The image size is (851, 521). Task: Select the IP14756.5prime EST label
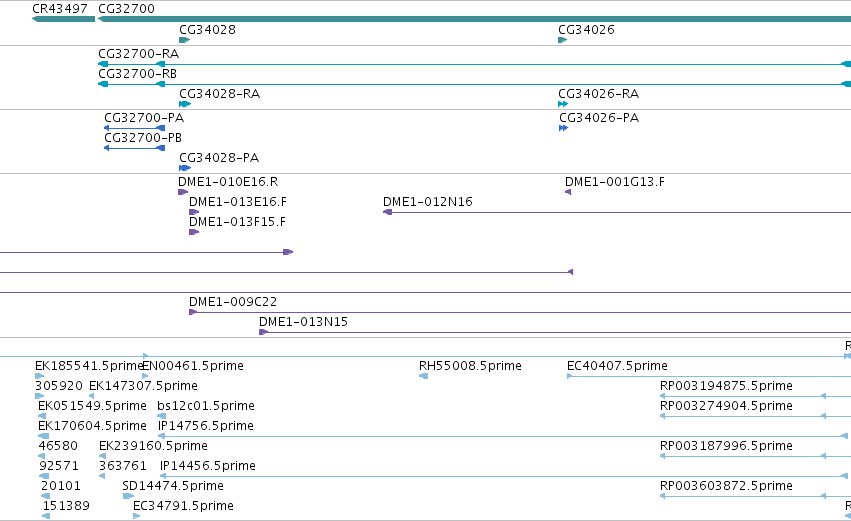206,426
